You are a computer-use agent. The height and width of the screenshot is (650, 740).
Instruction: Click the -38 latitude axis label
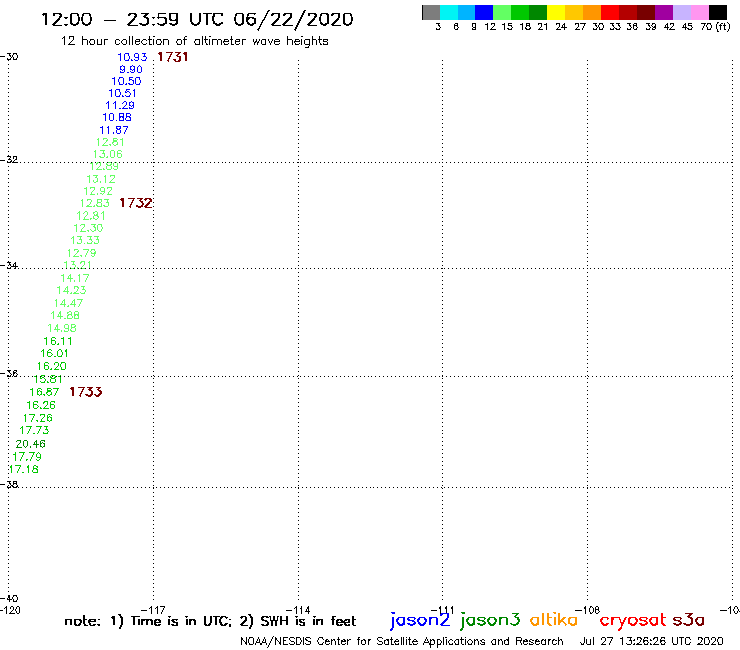[9, 485]
